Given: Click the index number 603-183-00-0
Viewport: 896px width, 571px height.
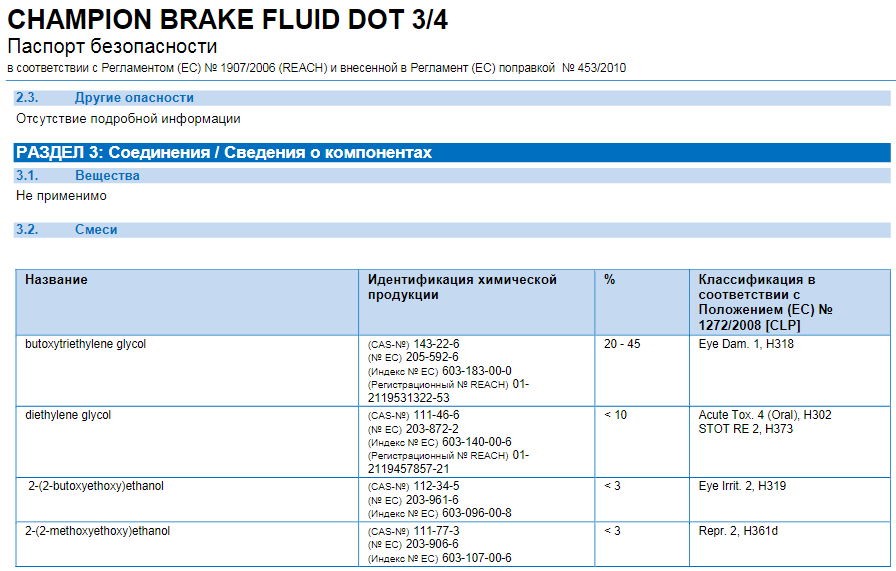Looking at the screenshot, I should tap(477, 371).
